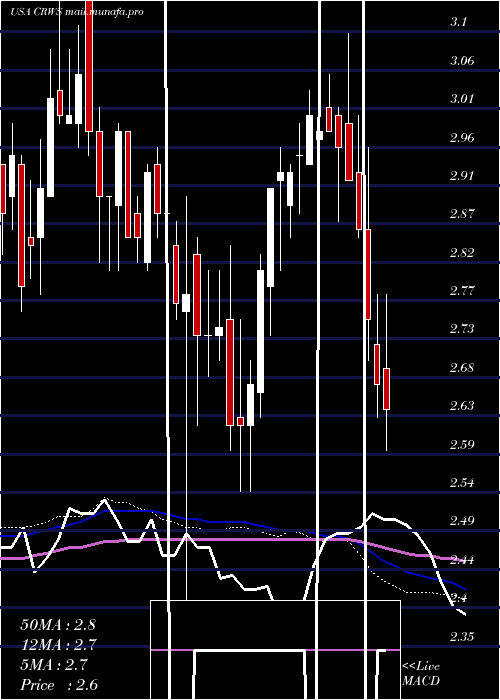Click the 3.1 price axis label
Screen dimensions: 500x700
(x=460, y=22)
